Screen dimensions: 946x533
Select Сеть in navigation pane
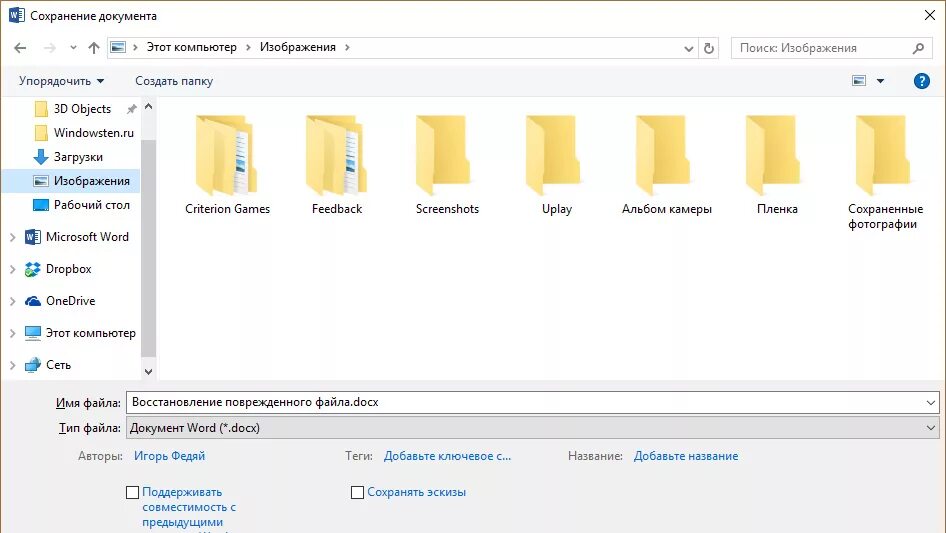58,365
